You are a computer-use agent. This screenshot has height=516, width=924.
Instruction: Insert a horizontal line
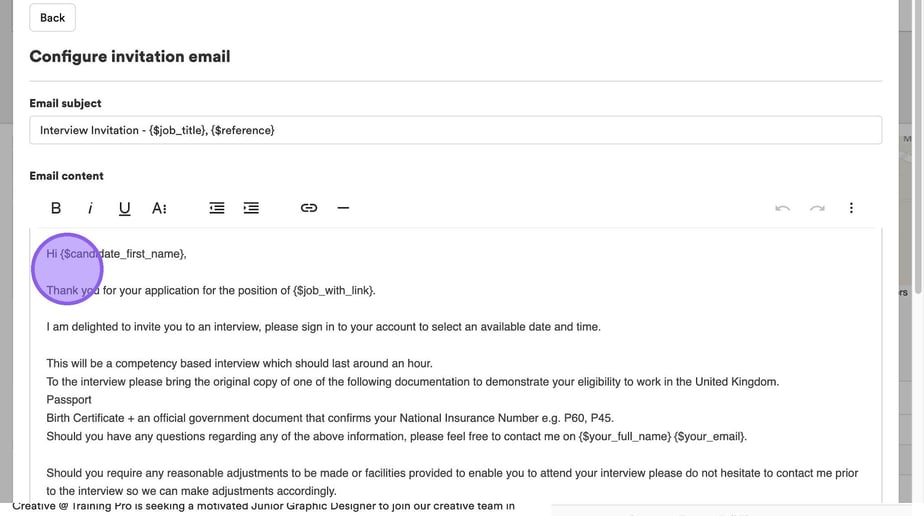click(x=343, y=208)
